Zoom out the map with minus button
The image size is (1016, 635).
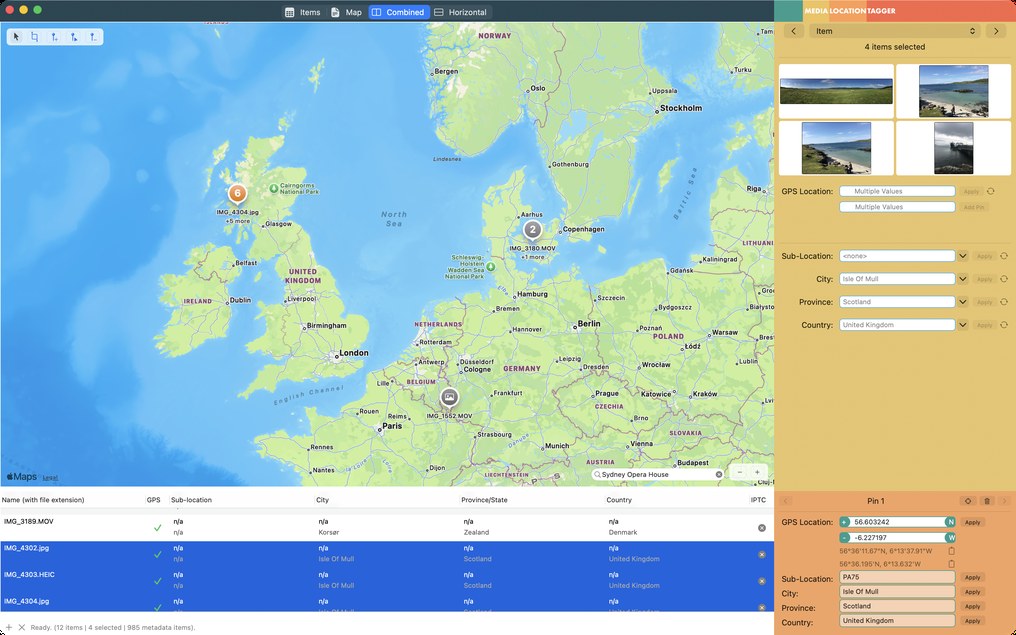coord(739,472)
